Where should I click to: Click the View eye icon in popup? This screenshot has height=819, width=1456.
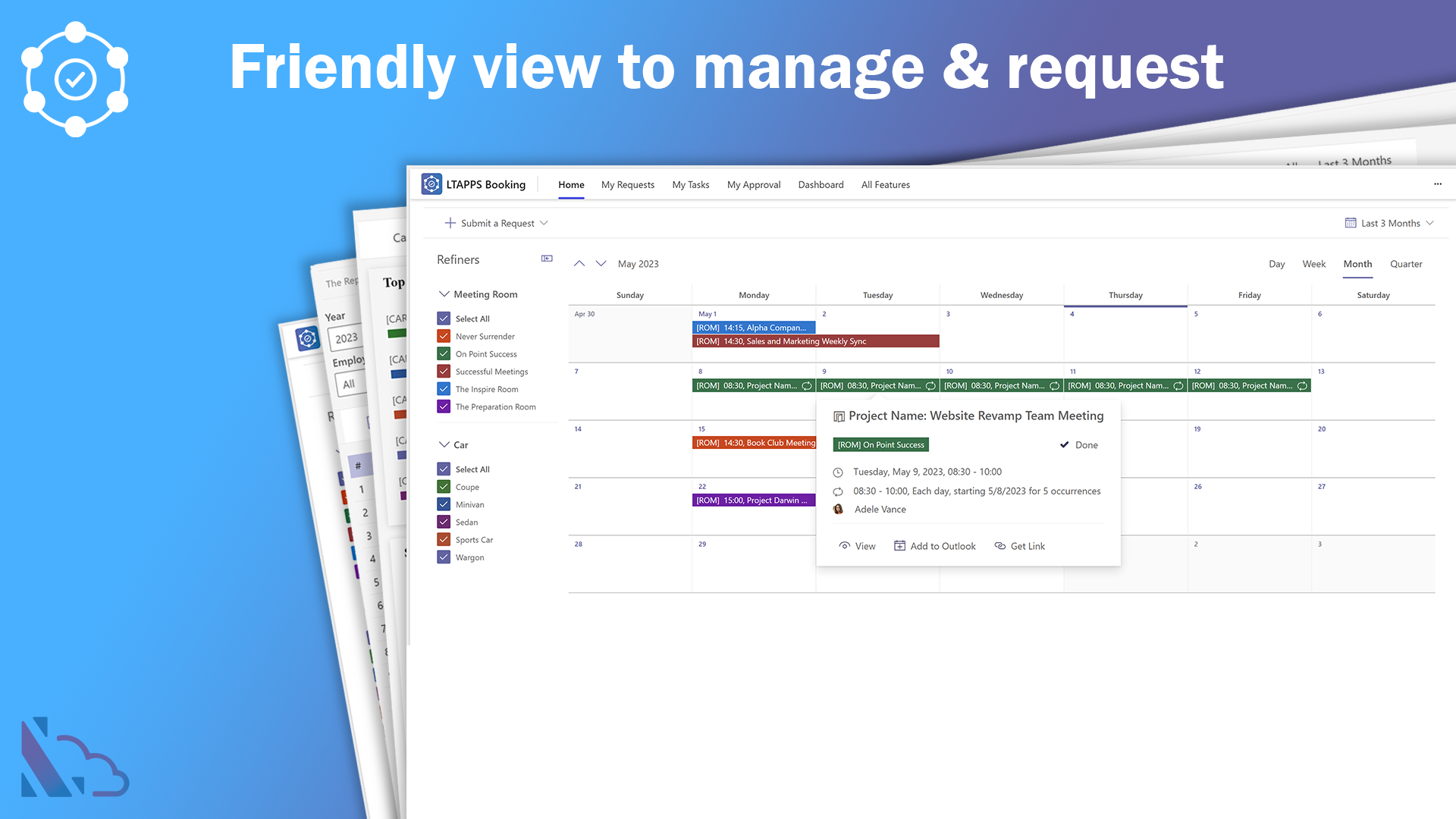[x=845, y=546]
